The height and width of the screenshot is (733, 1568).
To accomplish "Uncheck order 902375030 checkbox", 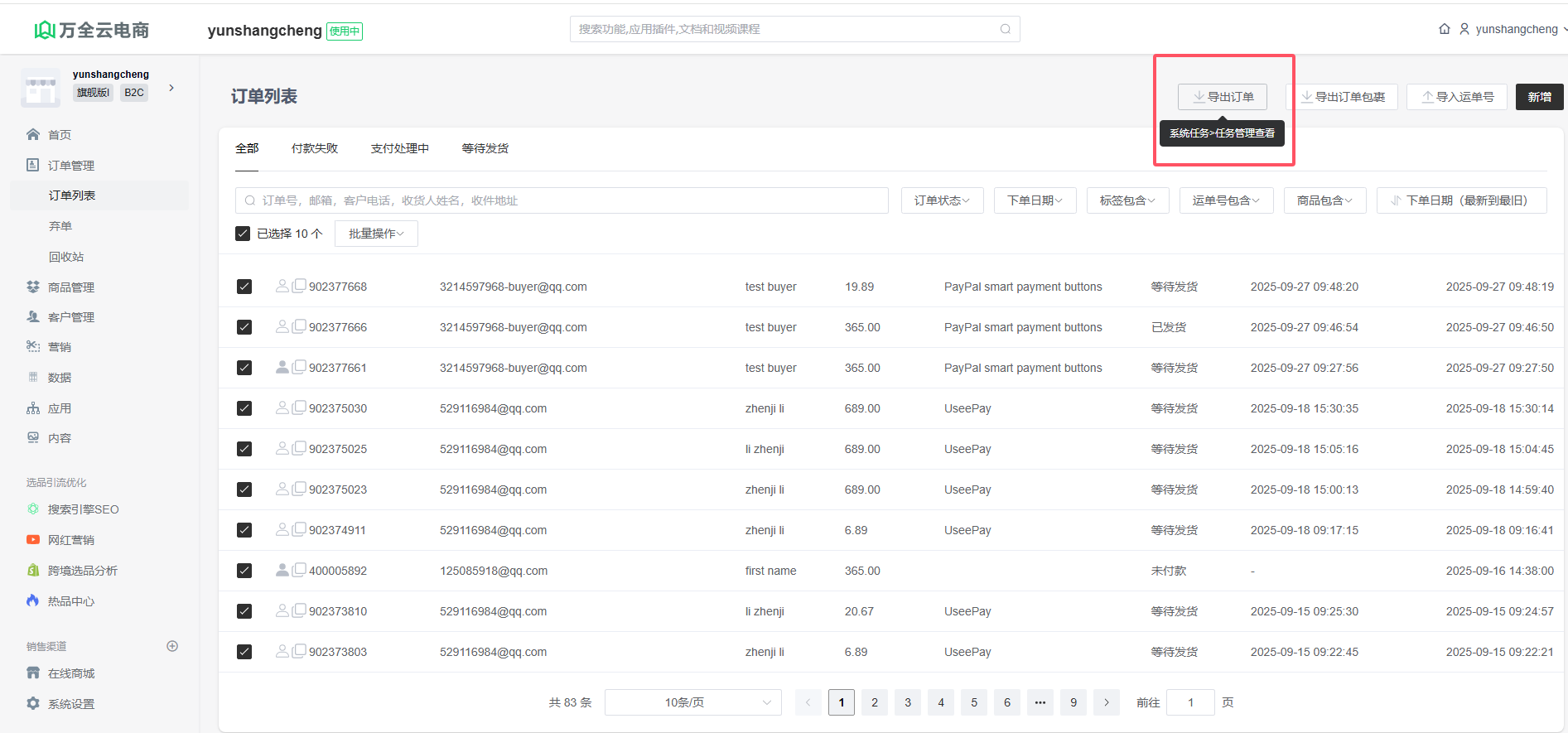I will click(244, 408).
